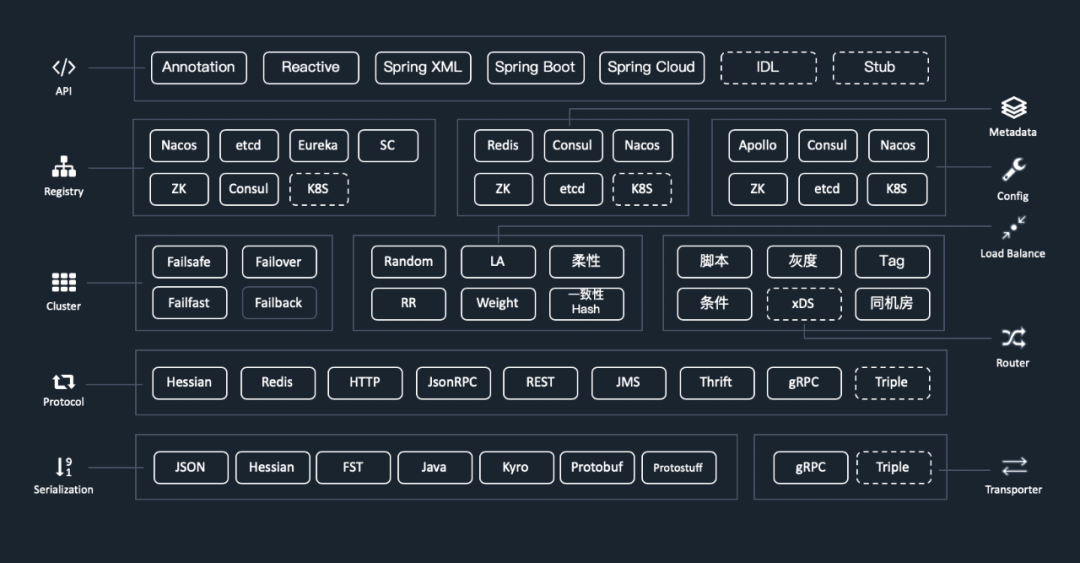Image resolution: width=1080 pixels, height=563 pixels.
Task: Select the Weight box
Action: (498, 303)
